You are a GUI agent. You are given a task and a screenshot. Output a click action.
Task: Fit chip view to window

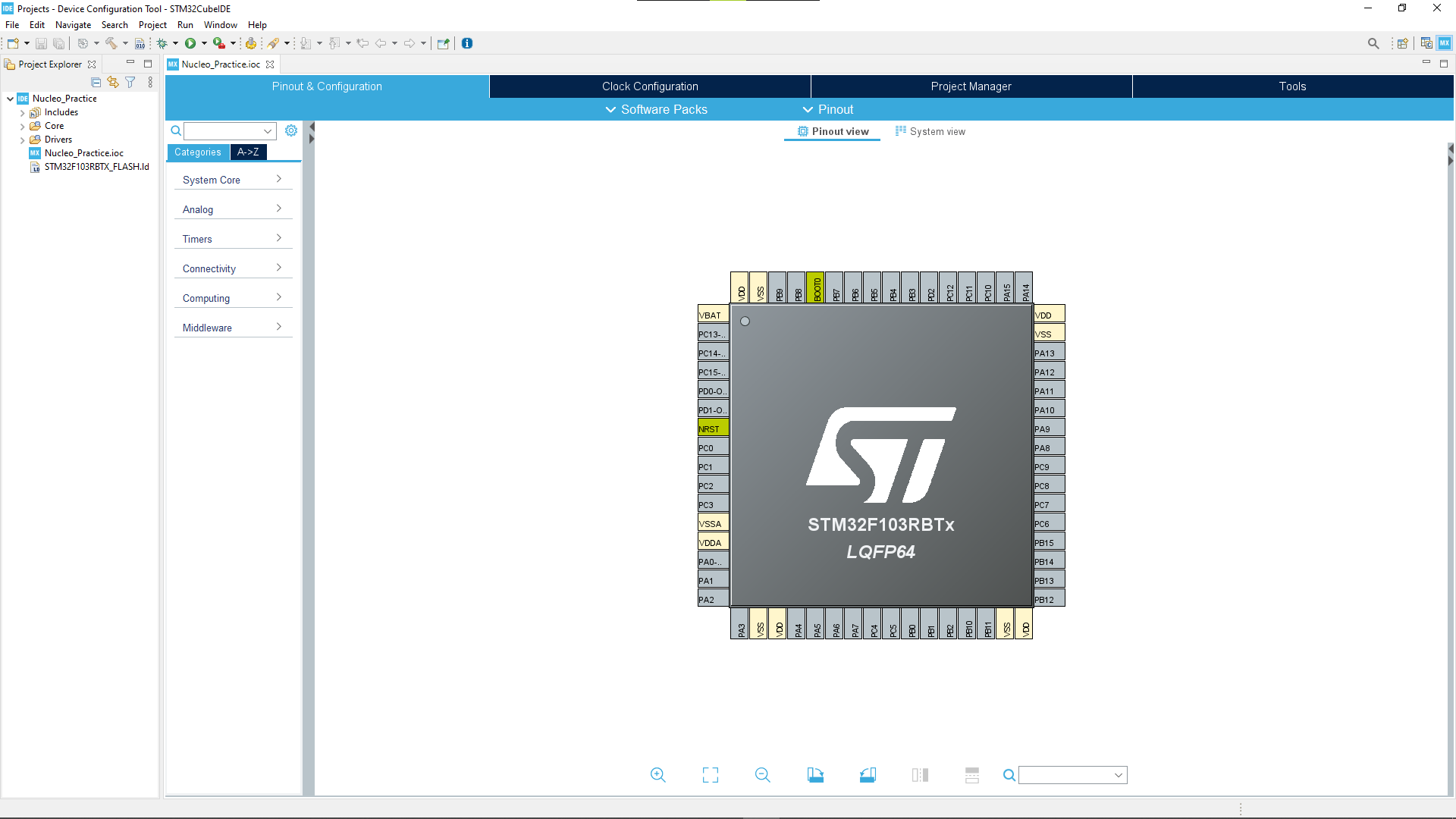click(711, 775)
